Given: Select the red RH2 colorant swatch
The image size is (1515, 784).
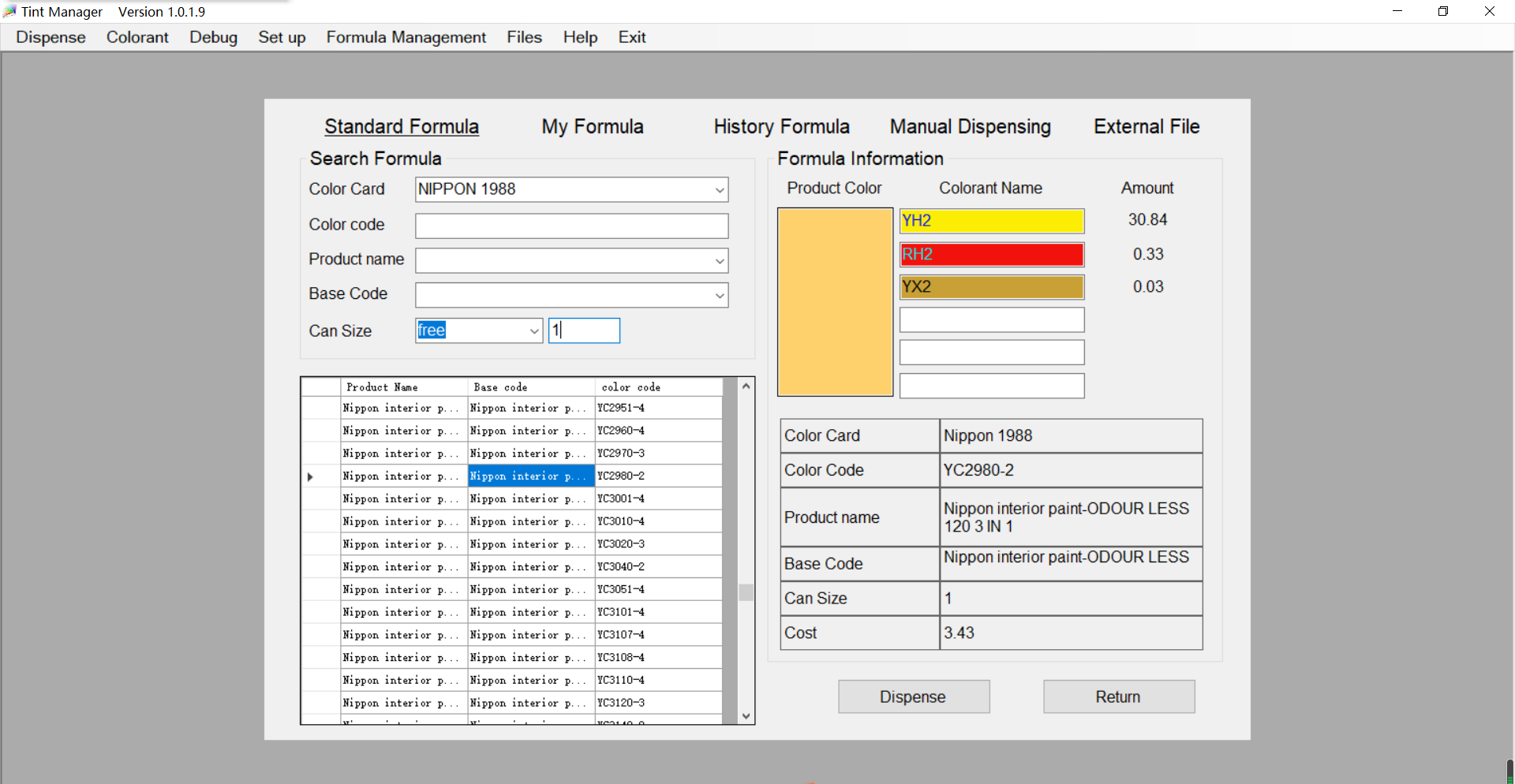Looking at the screenshot, I should tap(992, 254).
